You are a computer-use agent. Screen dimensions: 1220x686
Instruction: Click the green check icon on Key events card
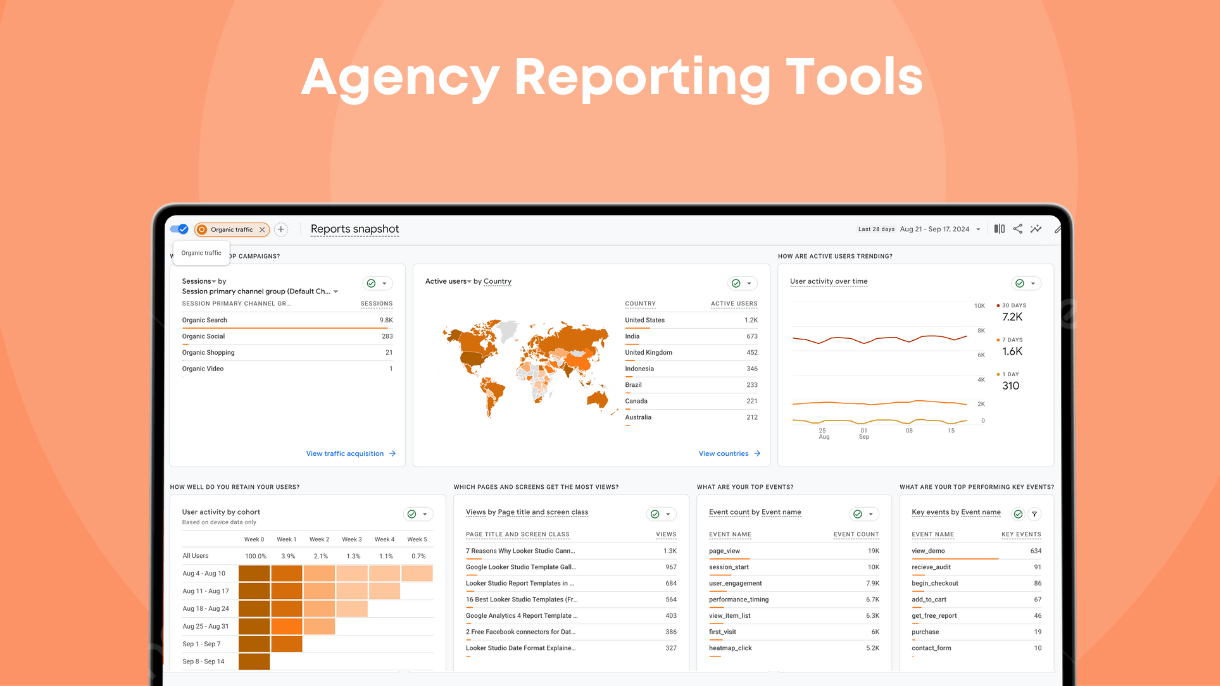click(1018, 514)
